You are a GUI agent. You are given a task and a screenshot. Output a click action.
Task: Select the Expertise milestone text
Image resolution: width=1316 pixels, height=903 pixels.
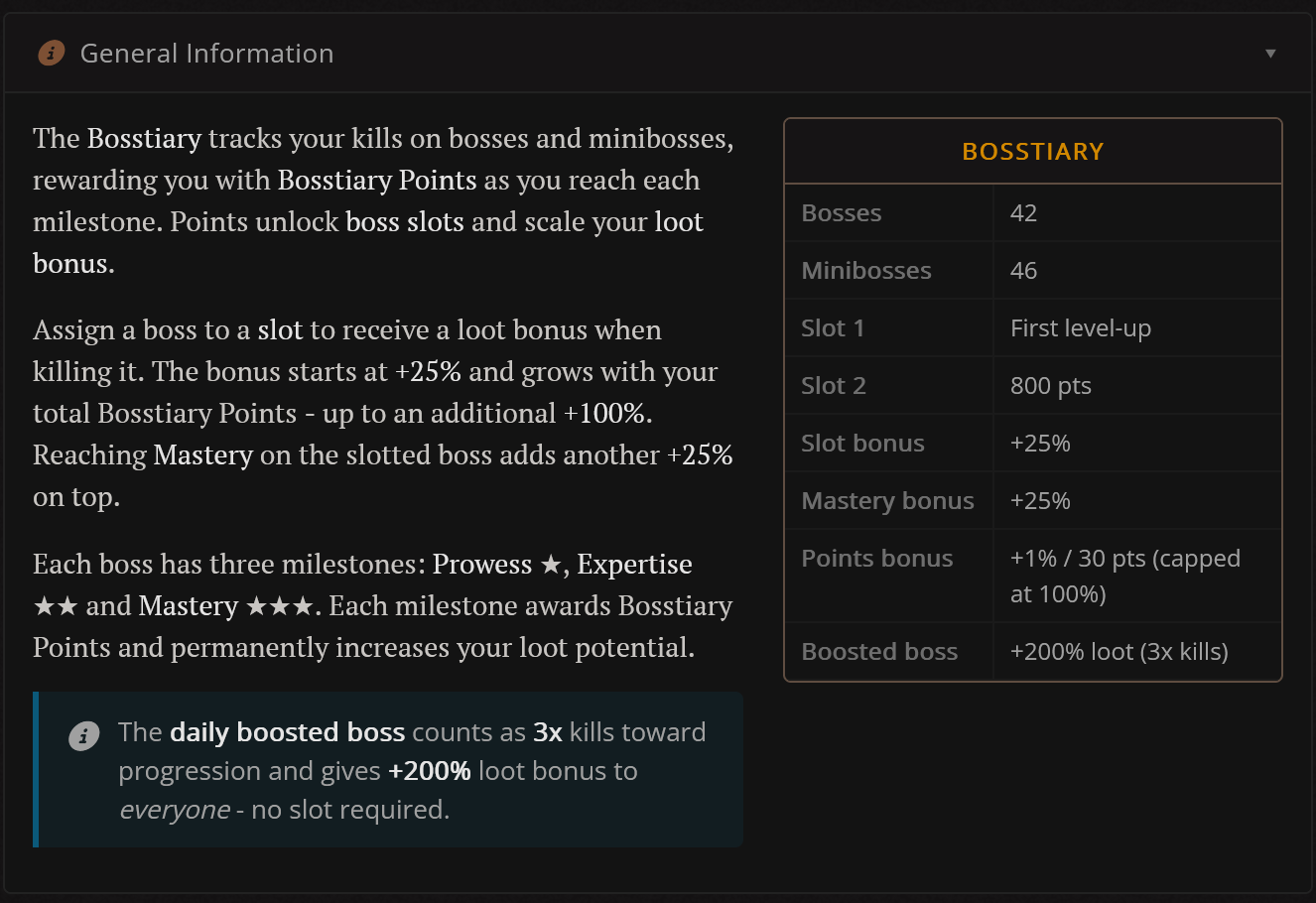(x=635, y=564)
